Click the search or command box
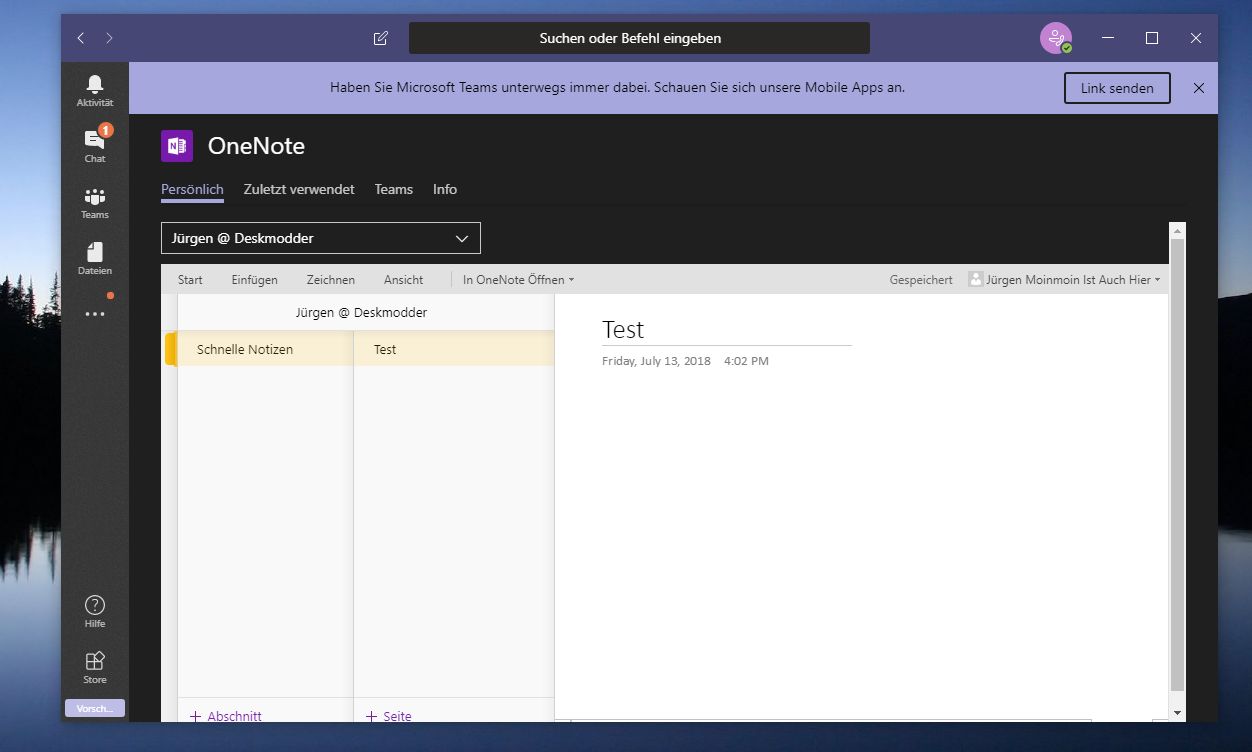Image resolution: width=1252 pixels, height=752 pixels. pos(639,38)
